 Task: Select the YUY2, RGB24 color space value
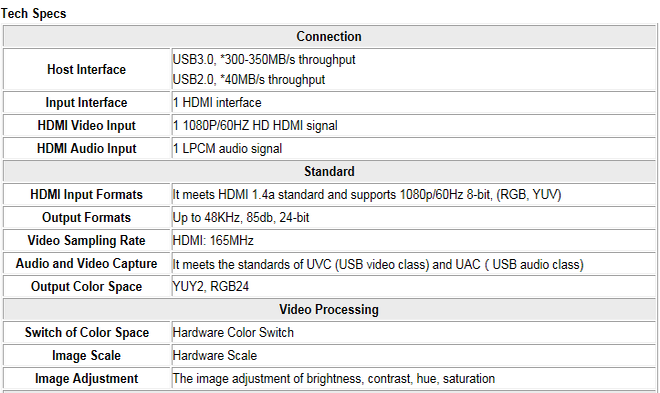pyautogui.click(x=211, y=287)
